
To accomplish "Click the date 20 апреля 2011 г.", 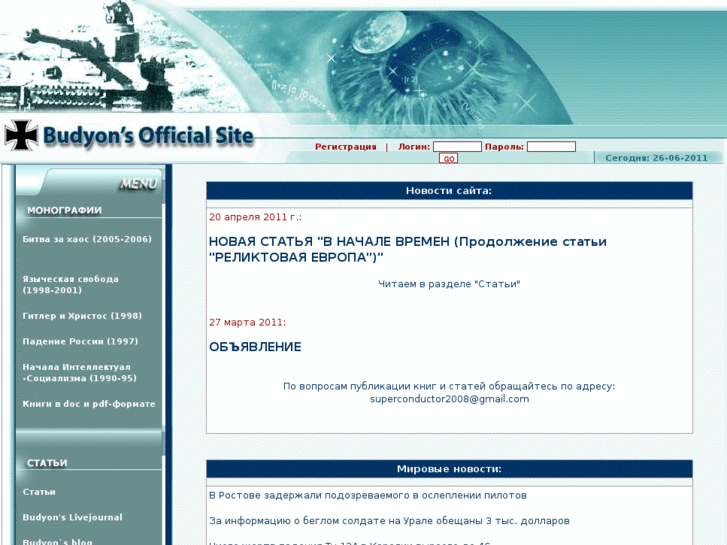I will [x=255, y=217].
